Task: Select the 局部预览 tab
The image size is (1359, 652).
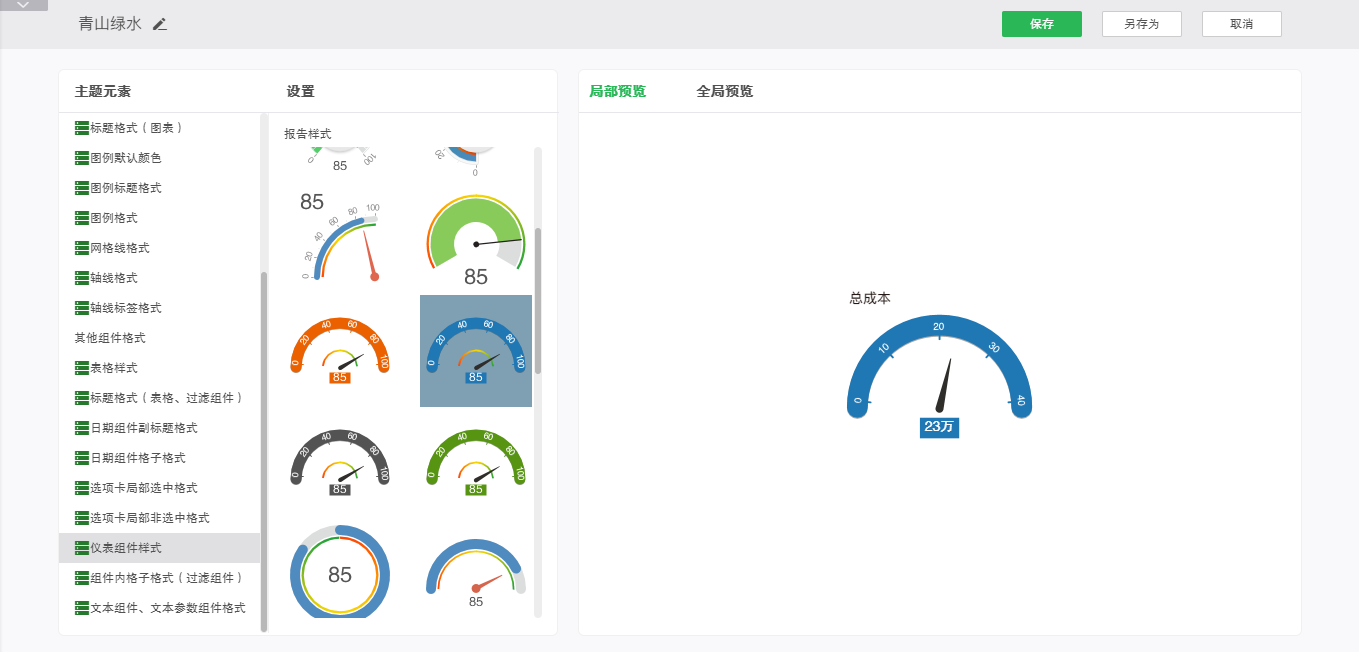Action: coord(617,92)
